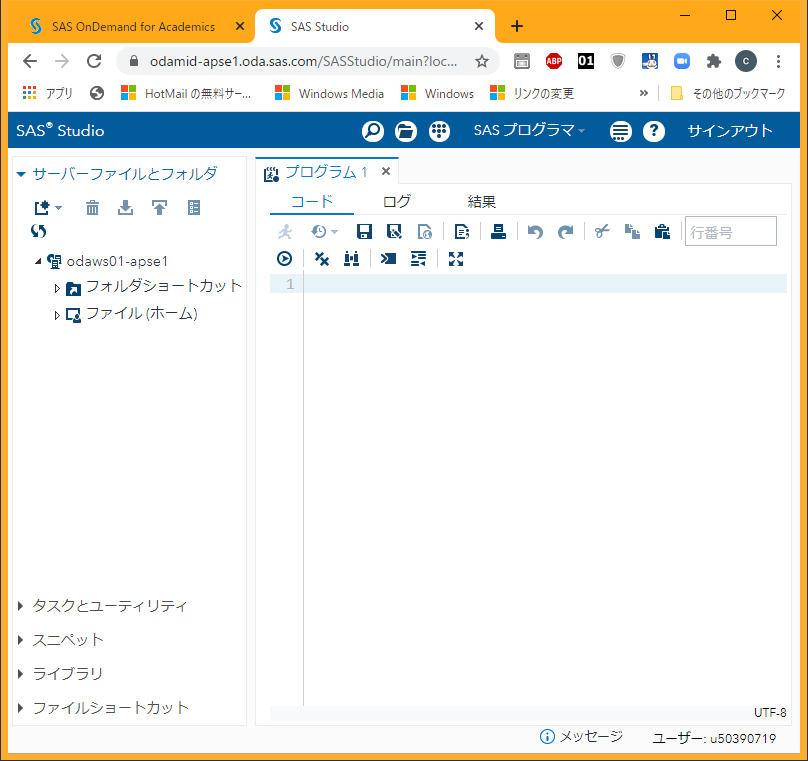Open the new options grid icon in header

pyautogui.click(x=439, y=131)
